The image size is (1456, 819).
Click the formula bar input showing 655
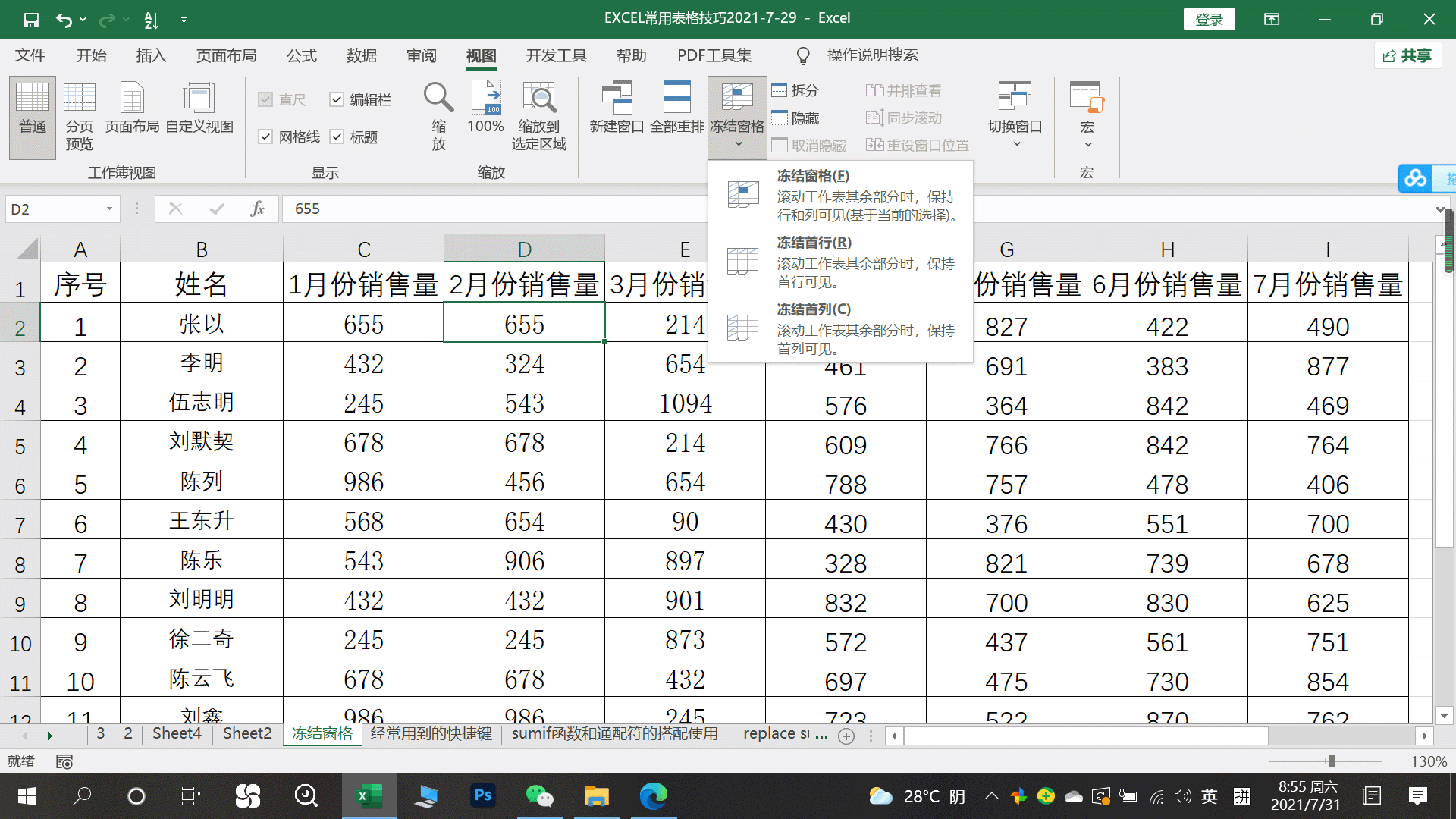[x=857, y=209]
